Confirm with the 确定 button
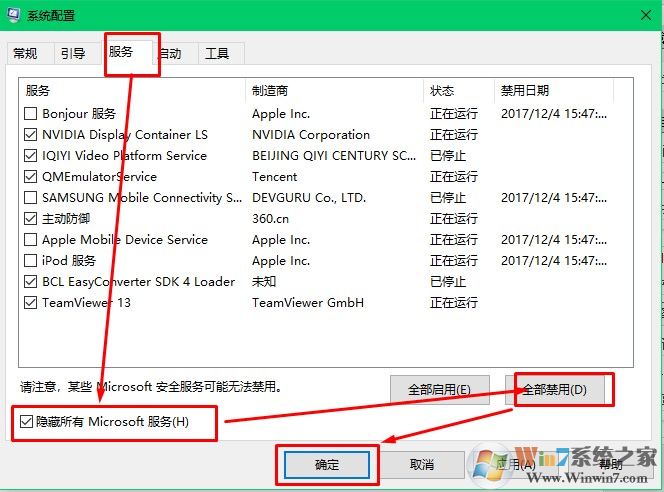The image size is (664, 492). tap(327, 465)
